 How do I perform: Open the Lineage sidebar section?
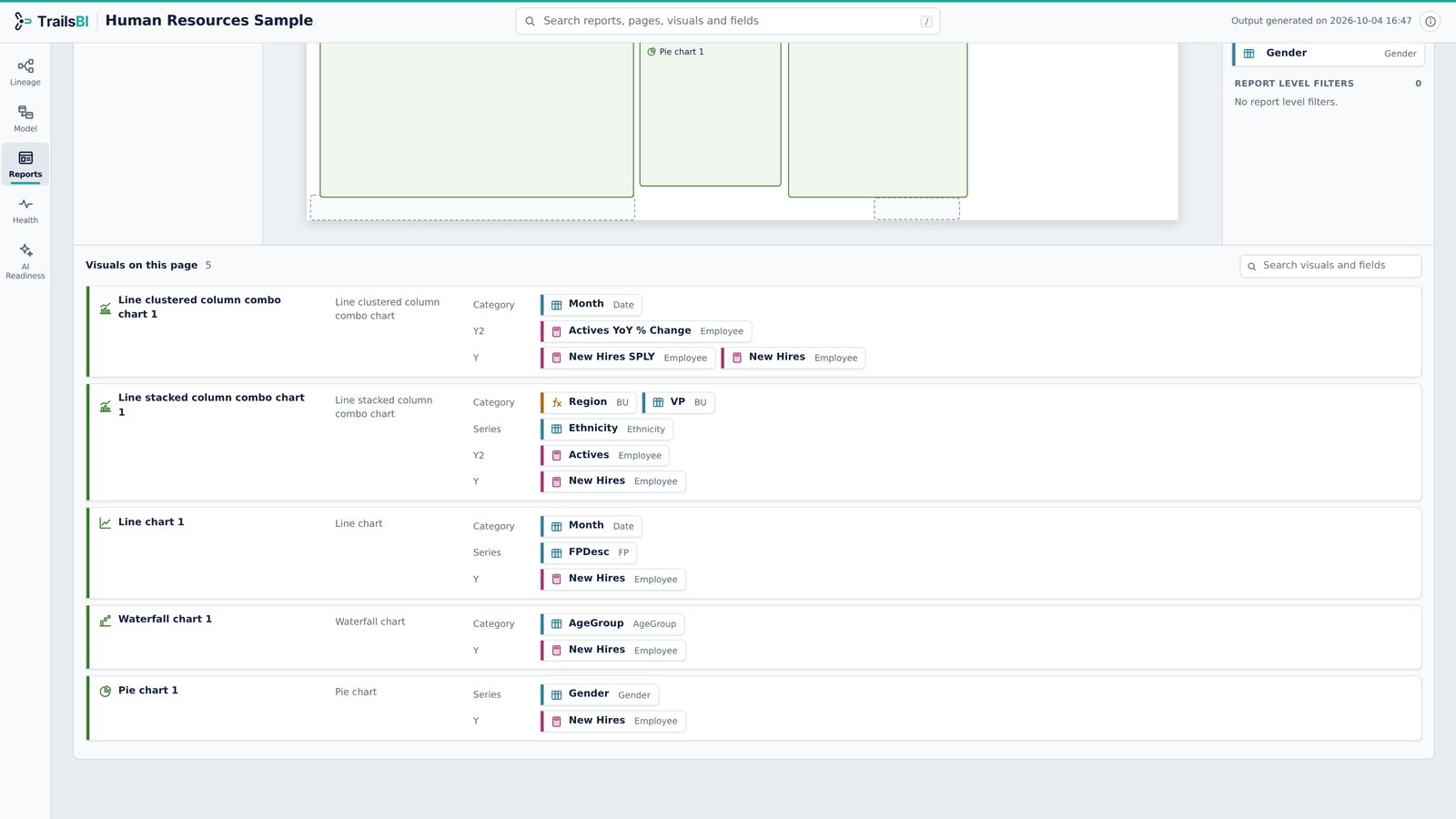25,73
